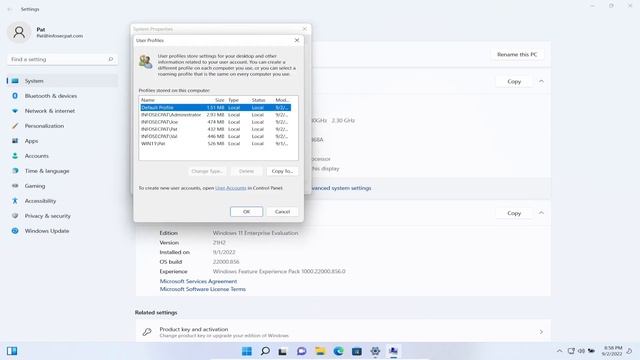Image resolution: width=640 pixels, height=360 pixels.
Task: Collapse the Windows specifications section
Action: point(541,213)
